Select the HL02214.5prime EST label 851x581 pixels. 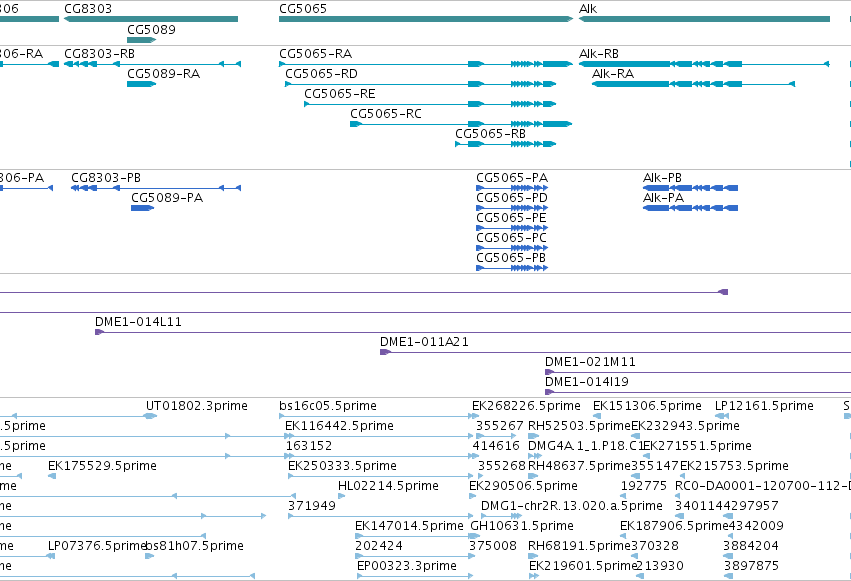pos(388,487)
